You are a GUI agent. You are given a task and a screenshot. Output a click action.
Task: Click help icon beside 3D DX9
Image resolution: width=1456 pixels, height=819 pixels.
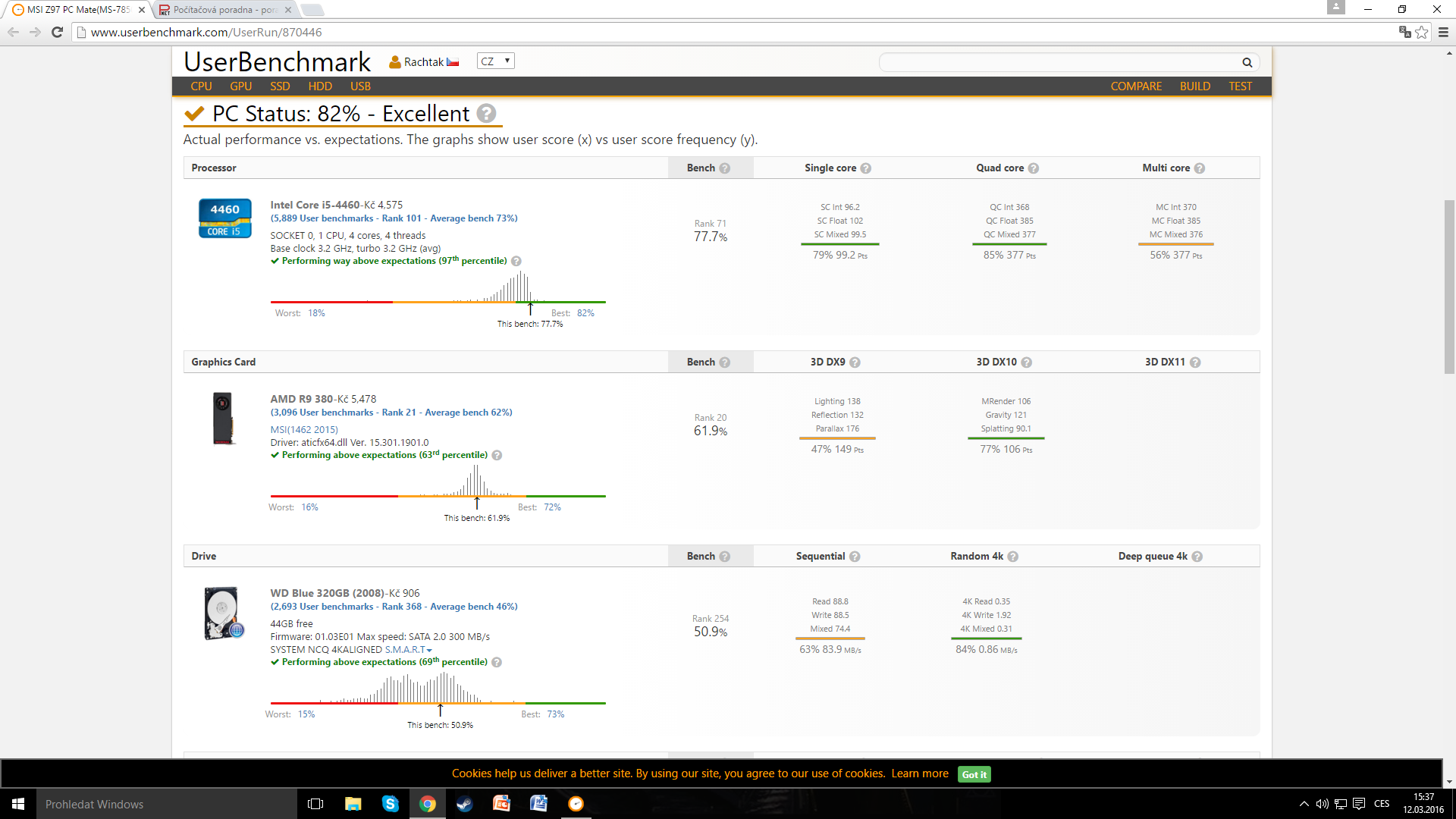point(855,362)
